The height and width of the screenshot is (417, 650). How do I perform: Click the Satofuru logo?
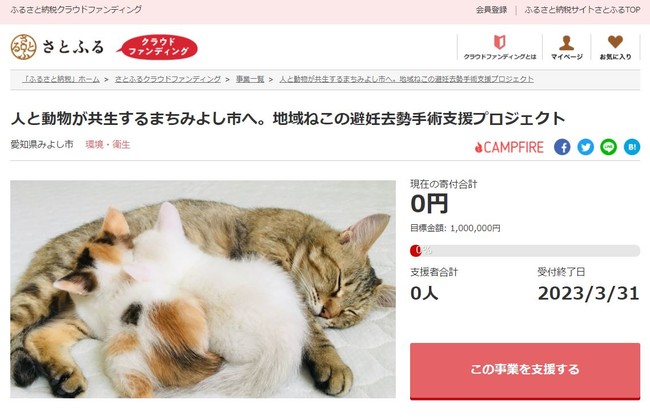[x=57, y=47]
